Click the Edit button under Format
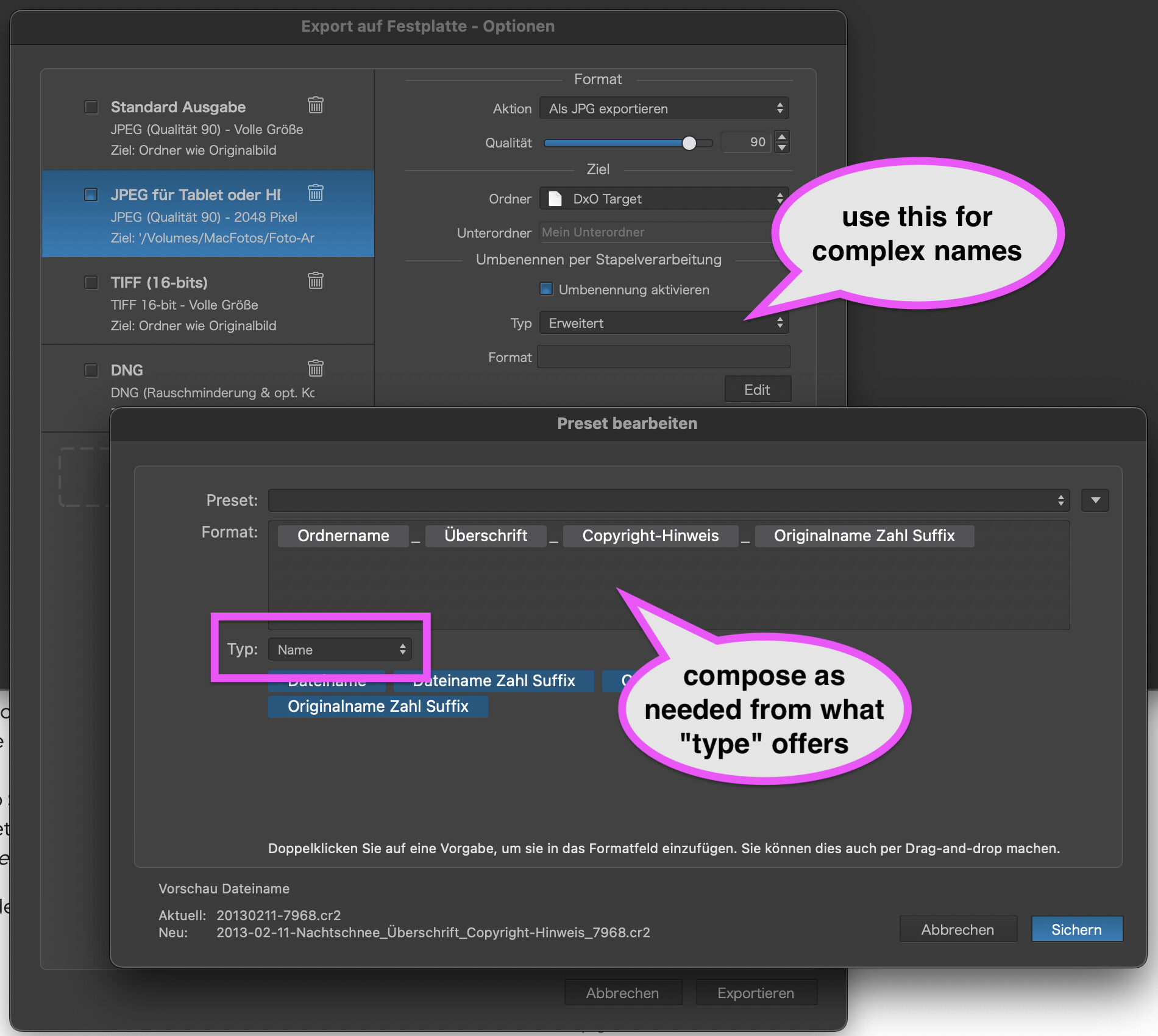Image resolution: width=1158 pixels, height=1036 pixels. (757, 389)
